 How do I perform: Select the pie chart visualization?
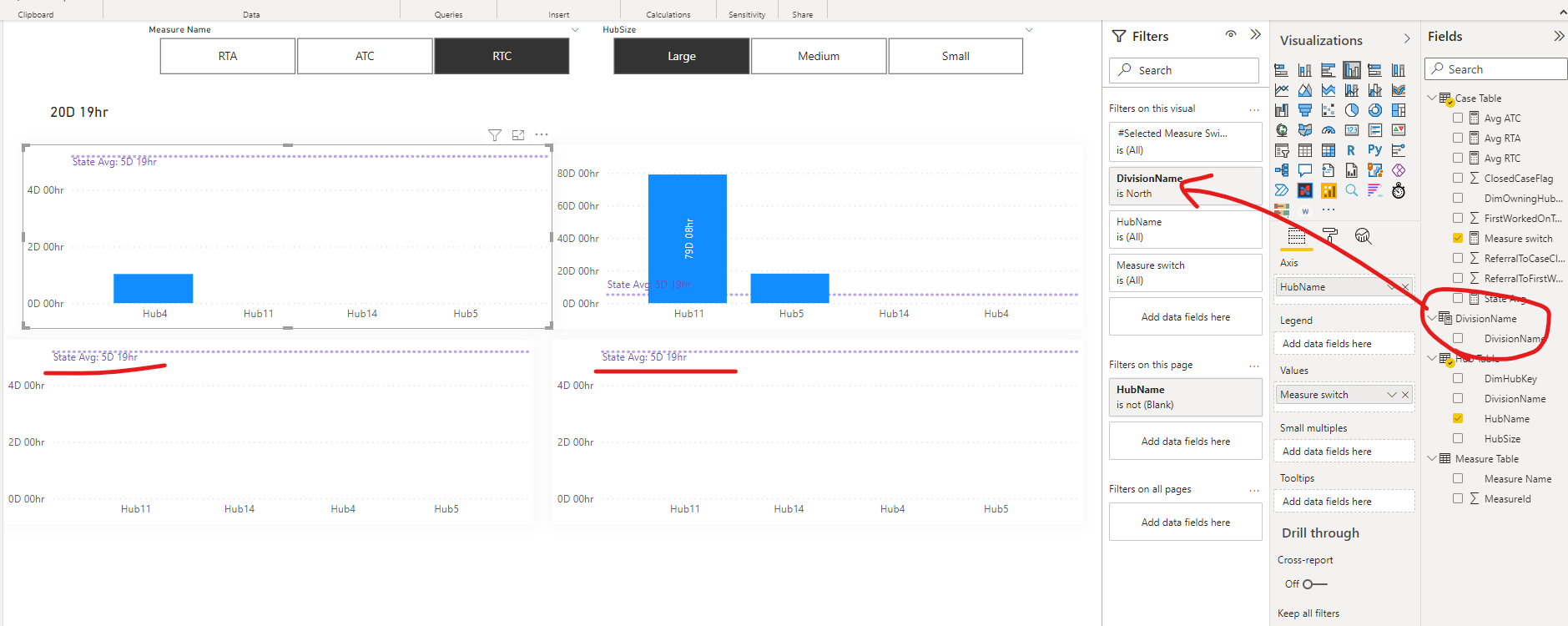[x=1352, y=110]
